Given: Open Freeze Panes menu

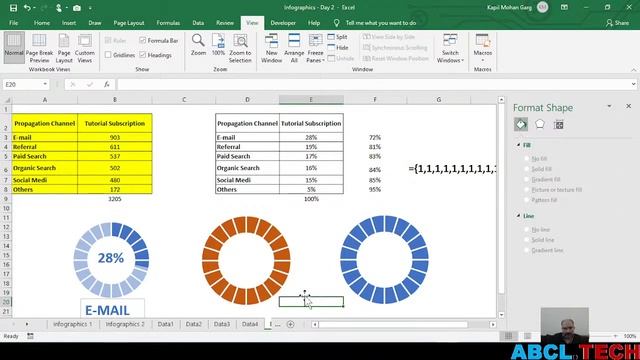Looking at the screenshot, I should pos(315,48).
